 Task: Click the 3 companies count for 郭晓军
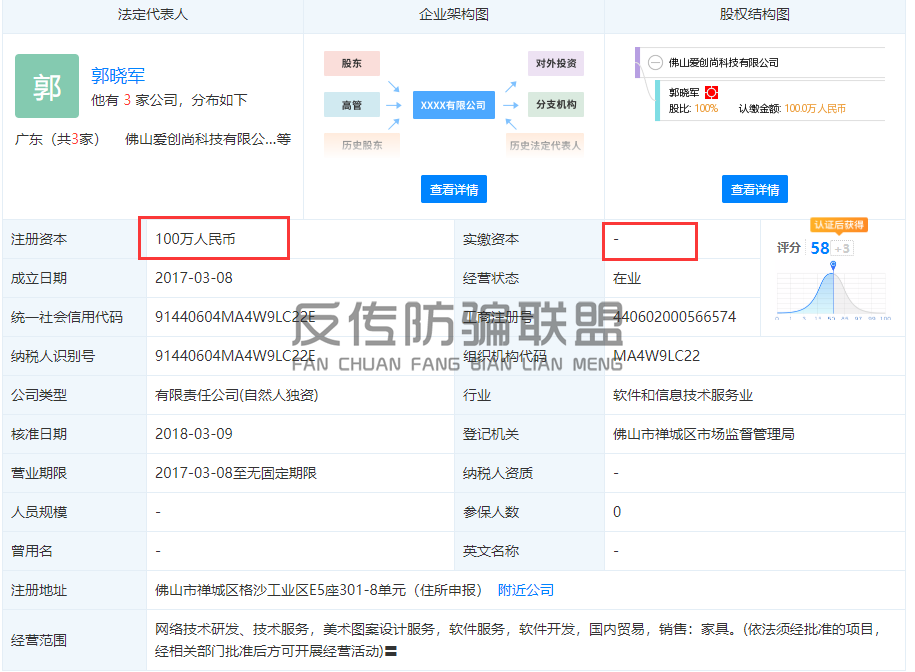point(128,100)
